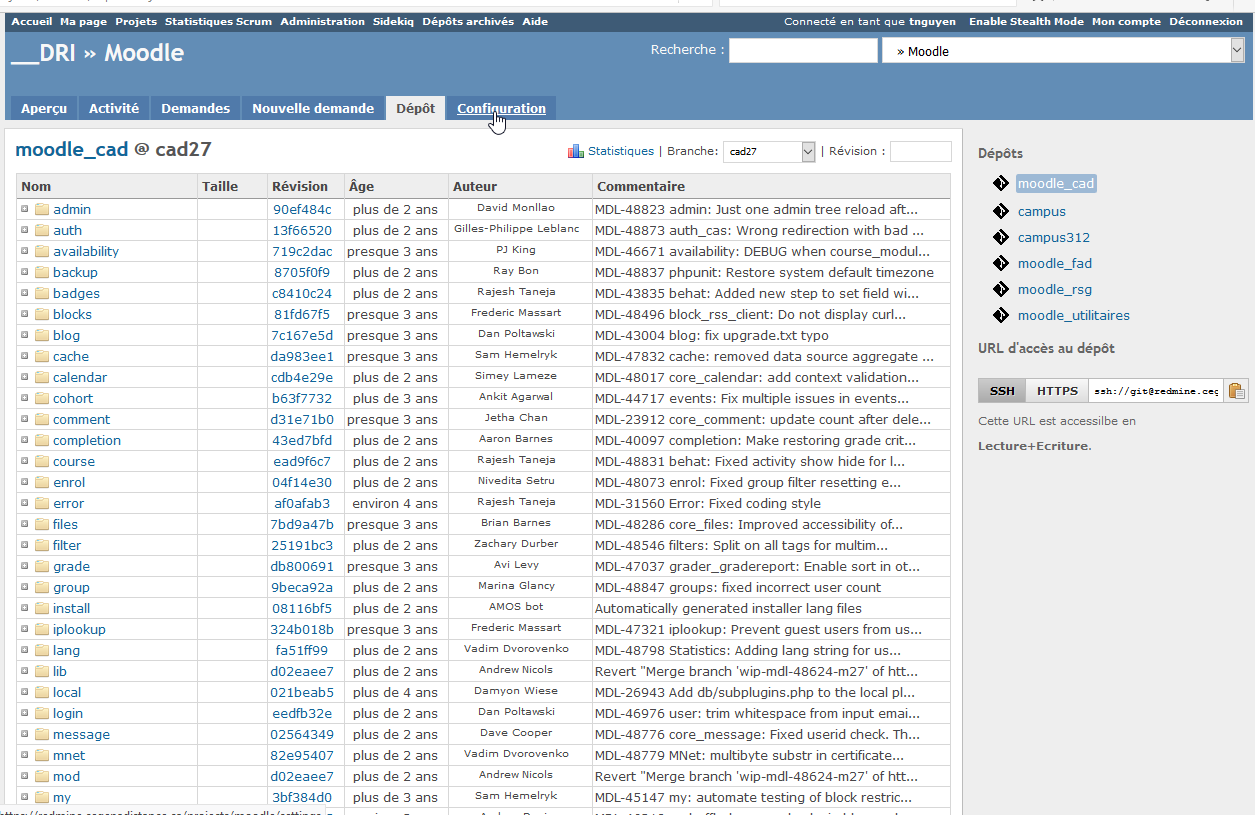Open the moodle_fad repository link

tap(1054, 264)
